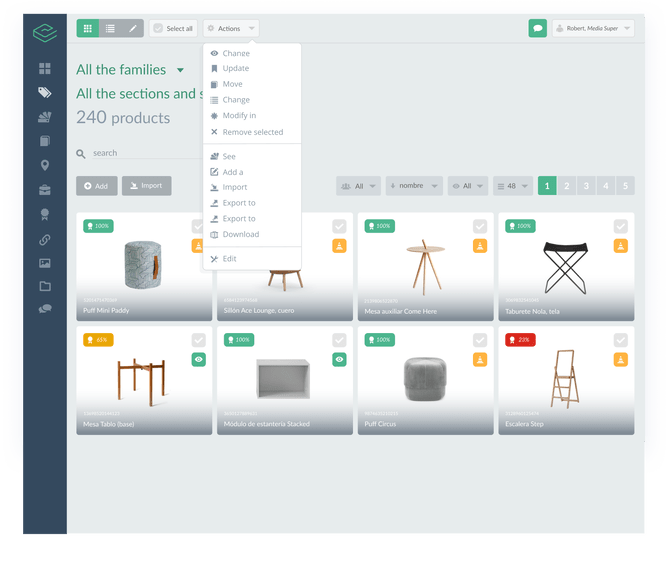Open the tags icon in sidebar
668x568 pixels.
pyautogui.click(x=45, y=92)
